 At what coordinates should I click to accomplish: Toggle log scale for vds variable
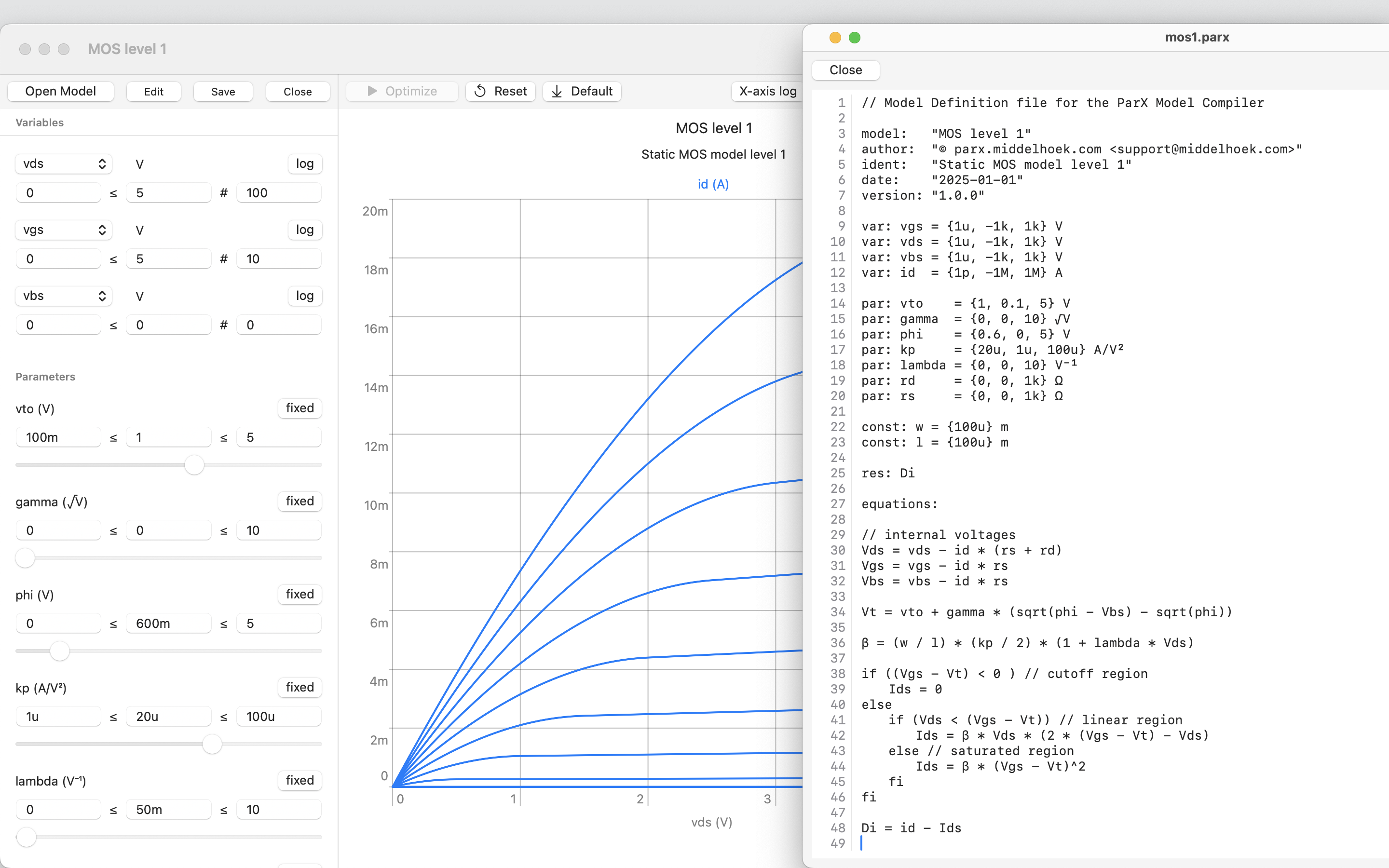click(x=305, y=163)
